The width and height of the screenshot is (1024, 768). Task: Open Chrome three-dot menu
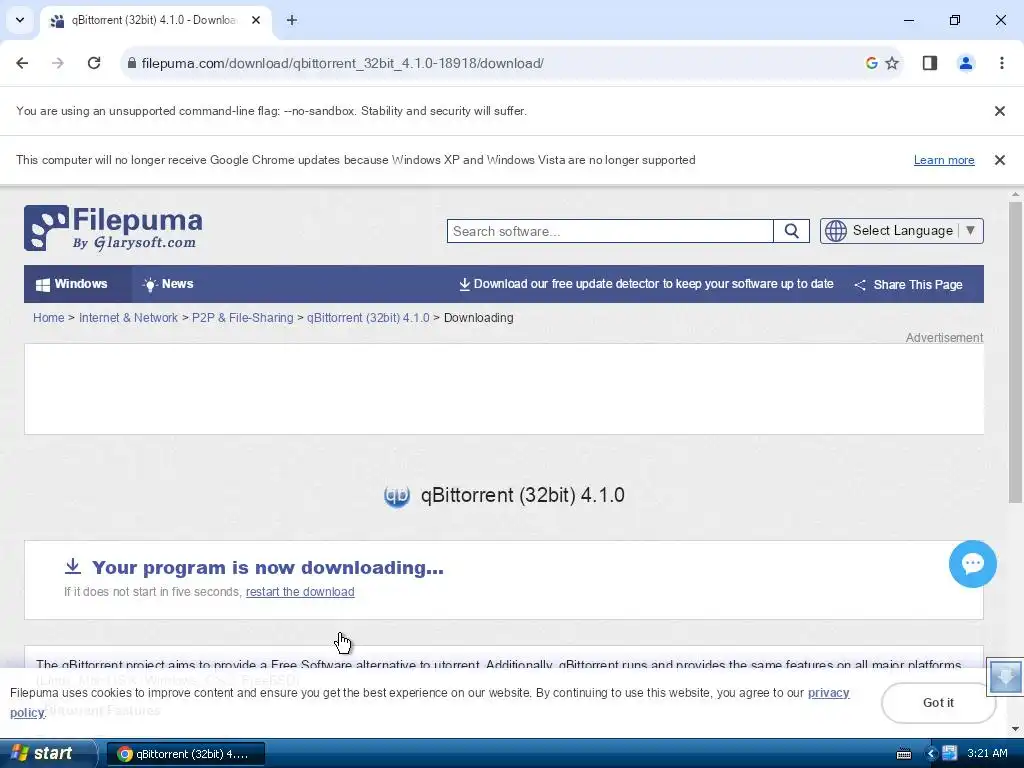[x=1002, y=63]
